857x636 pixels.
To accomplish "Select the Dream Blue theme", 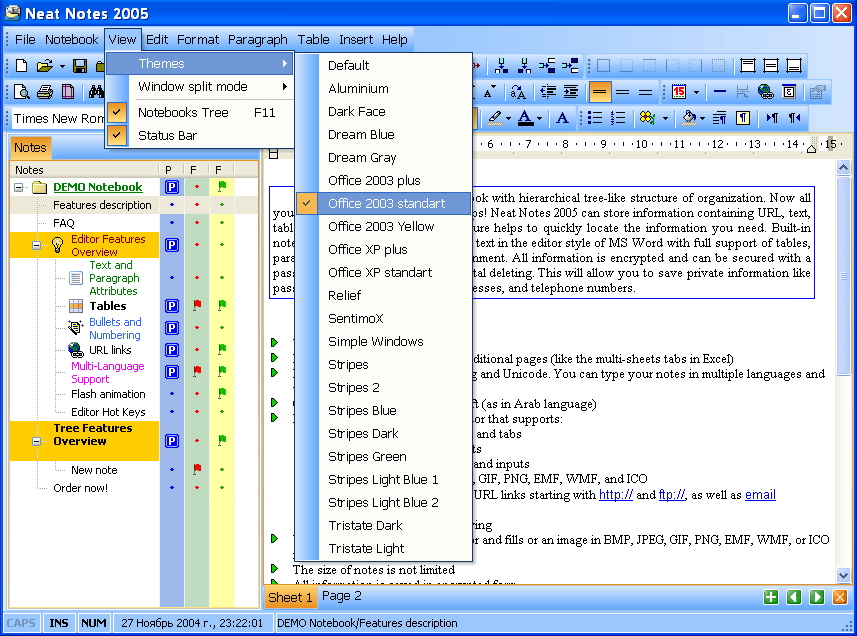I will [361, 135].
